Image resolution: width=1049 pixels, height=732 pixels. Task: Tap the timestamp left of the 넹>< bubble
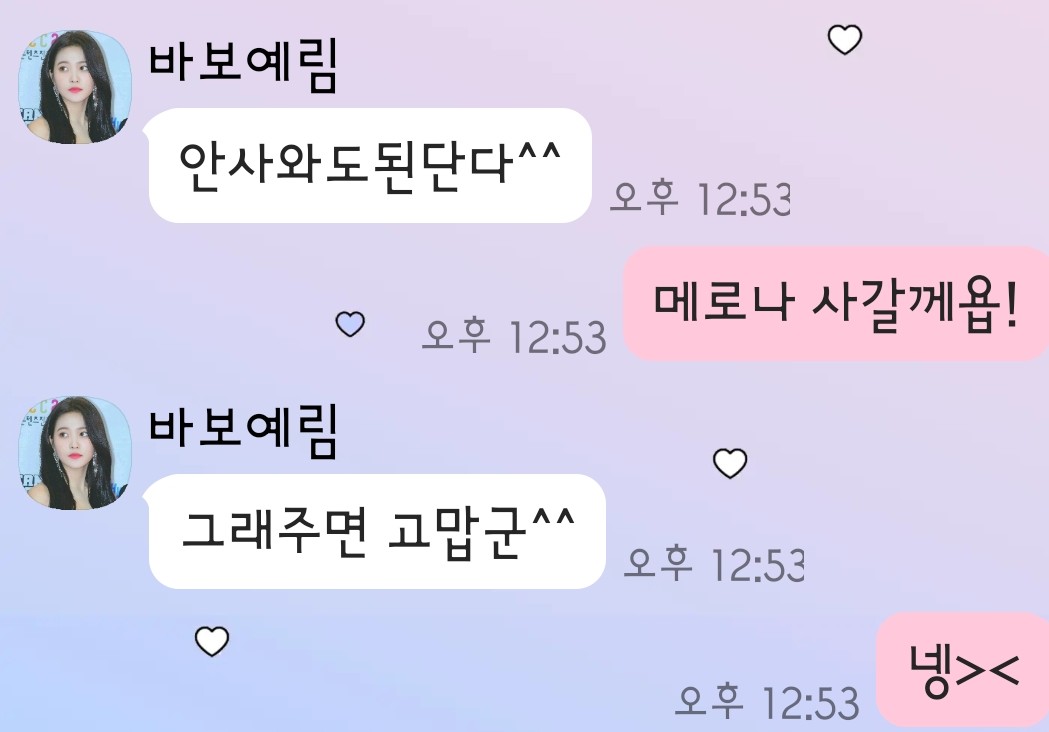tap(767, 702)
